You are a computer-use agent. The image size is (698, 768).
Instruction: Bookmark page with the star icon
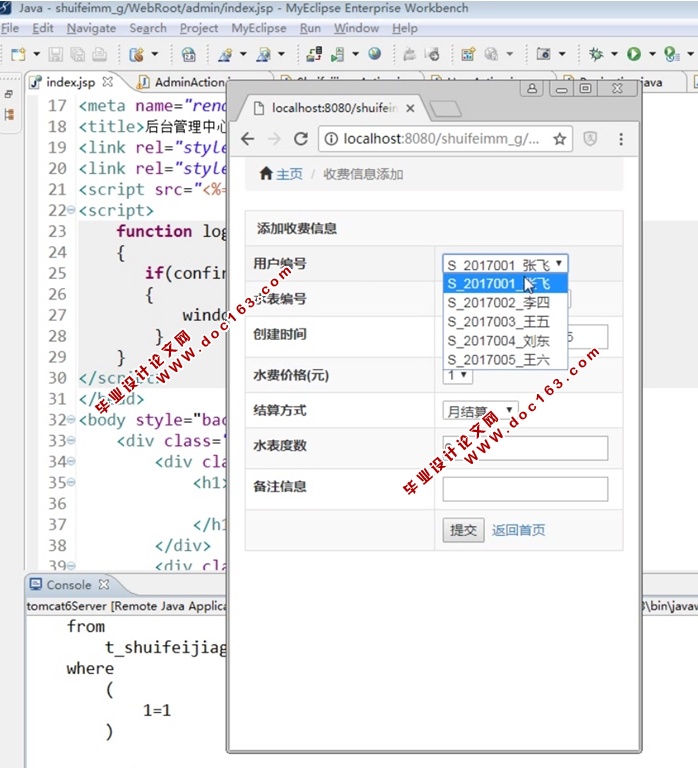click(x=559, y=139)
